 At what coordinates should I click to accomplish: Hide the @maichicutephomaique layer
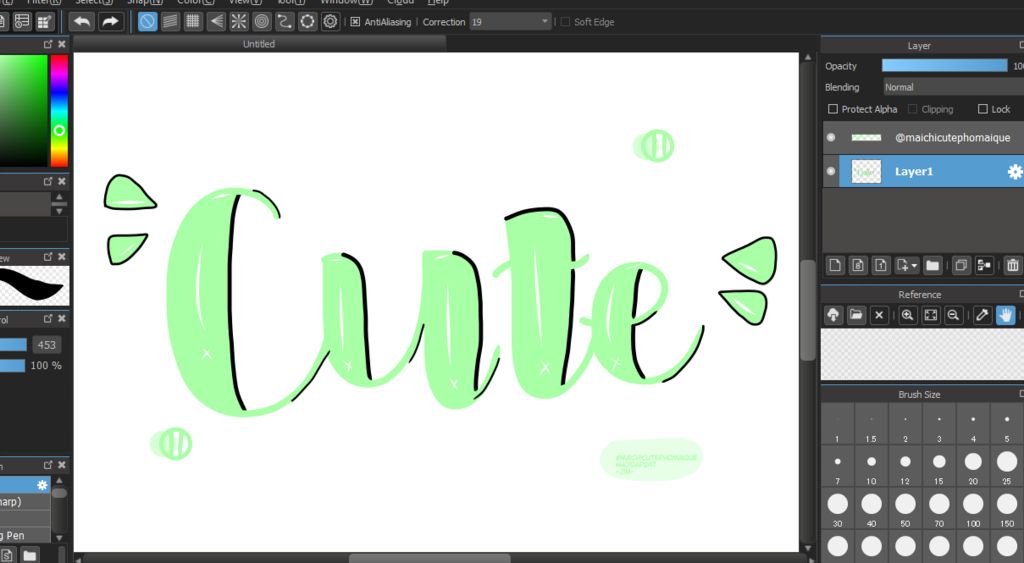pos(831,138)
